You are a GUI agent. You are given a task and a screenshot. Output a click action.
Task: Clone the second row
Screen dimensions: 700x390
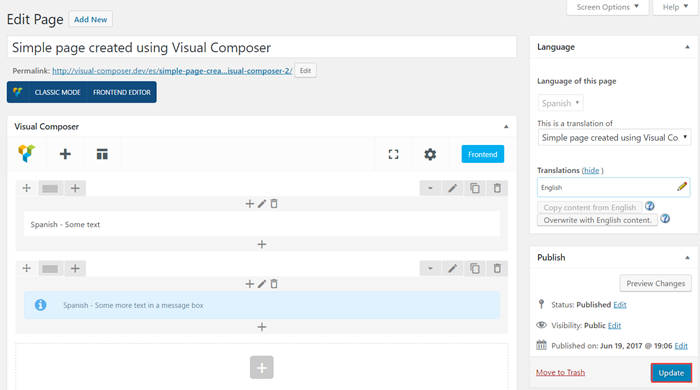tap(475, 269)
